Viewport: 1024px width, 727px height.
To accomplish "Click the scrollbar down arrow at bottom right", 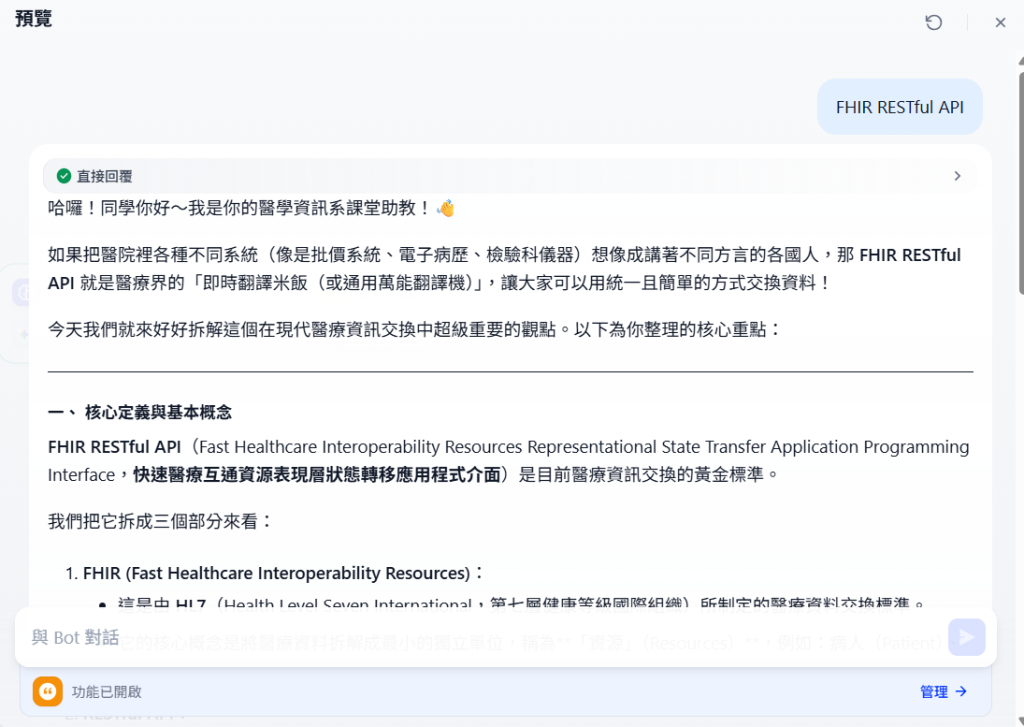I will point(1021,721).
